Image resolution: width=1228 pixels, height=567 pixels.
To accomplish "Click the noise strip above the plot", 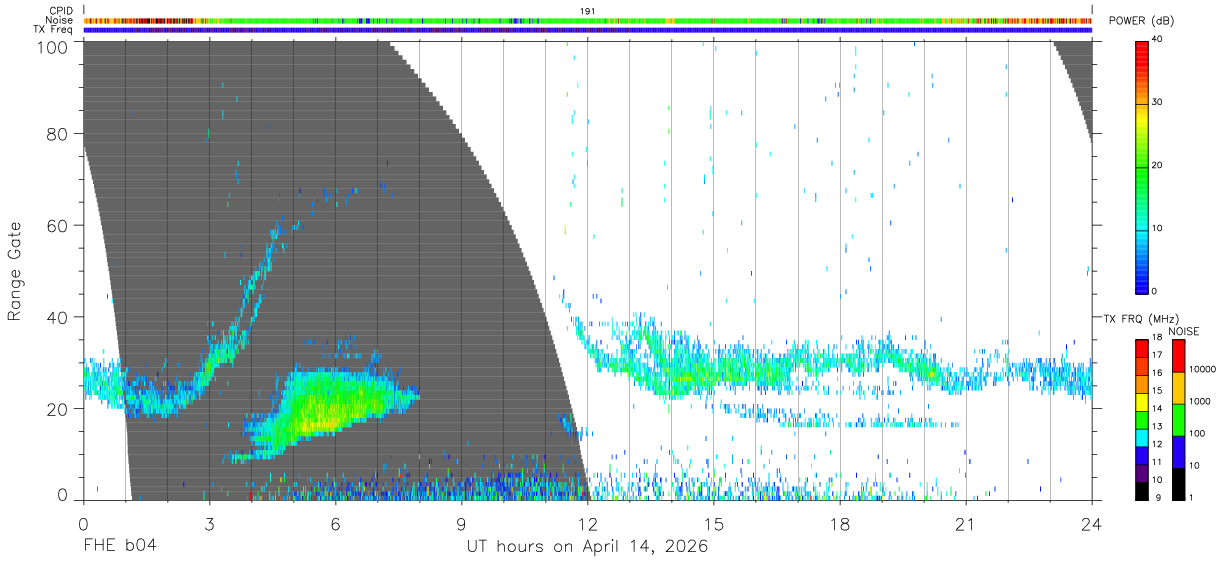I will pyautogui.click(x=587, y=20).
